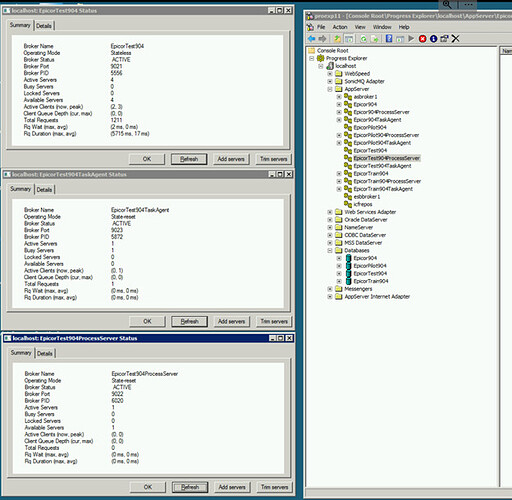Expand the WebSpeed folder node
This screenshot has width=512, height=500.
point(330,73)
